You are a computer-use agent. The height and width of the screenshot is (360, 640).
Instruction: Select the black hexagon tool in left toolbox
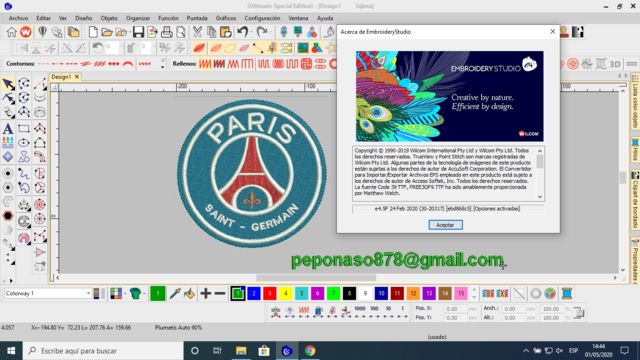pyautogui.click(x=8, y=216)
